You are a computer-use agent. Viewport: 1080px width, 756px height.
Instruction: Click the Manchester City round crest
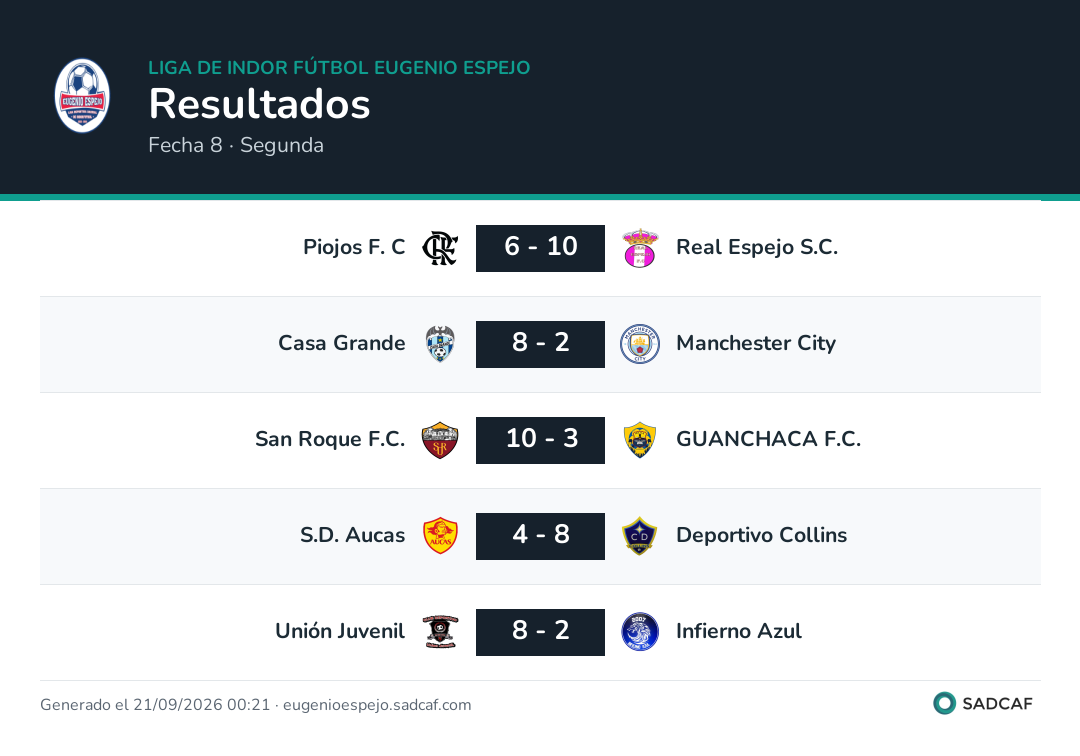pyautogui.click(x=640, y=344)
